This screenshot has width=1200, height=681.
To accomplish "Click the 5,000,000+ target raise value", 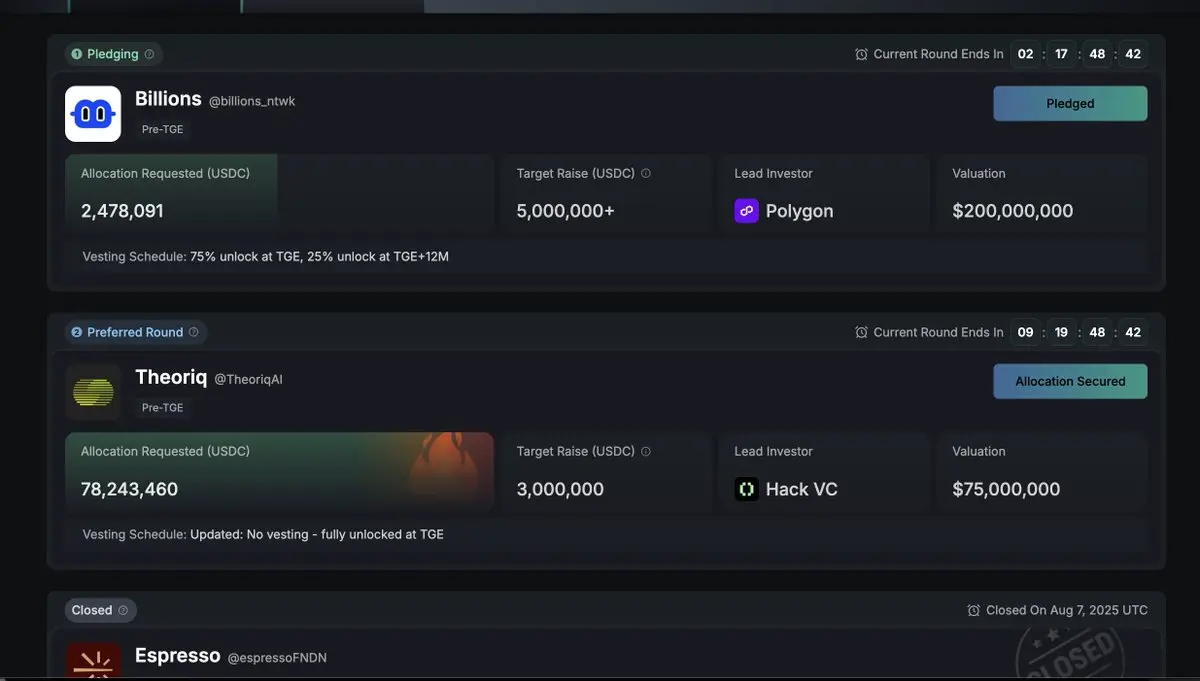I will (566, 211).
